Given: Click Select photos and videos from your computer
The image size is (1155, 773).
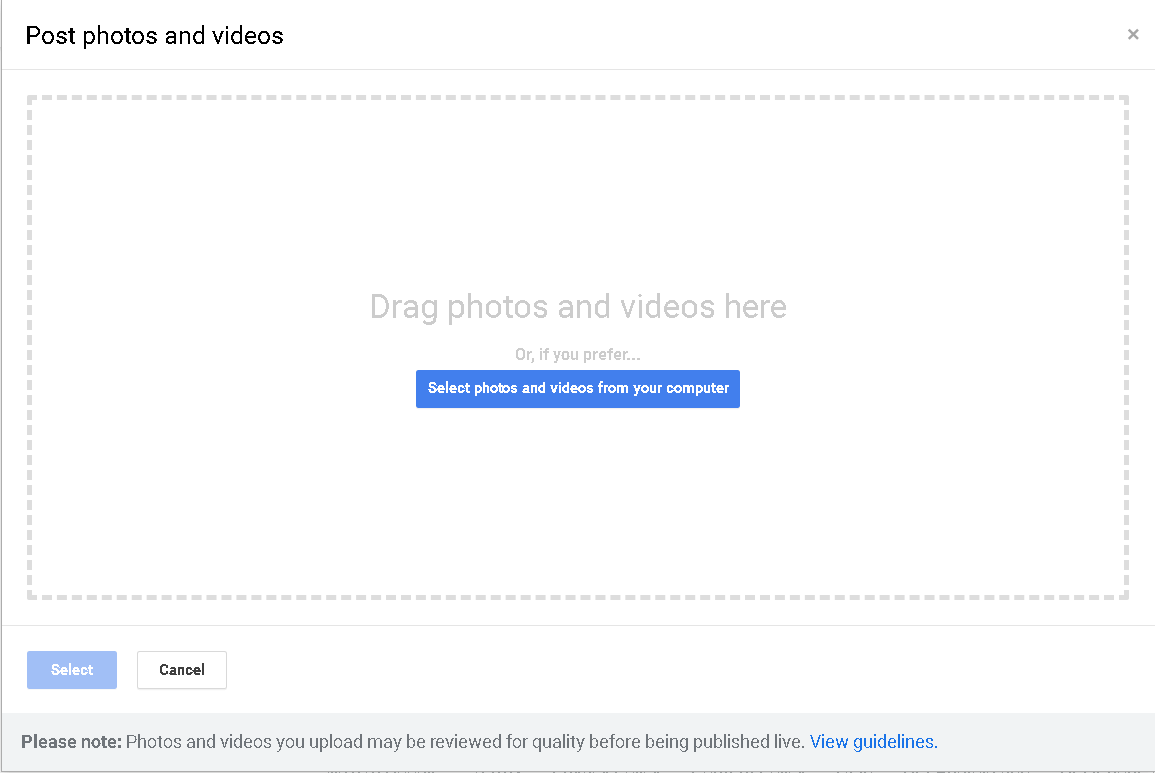Looking at the screenshot, I should pos(578,389).
